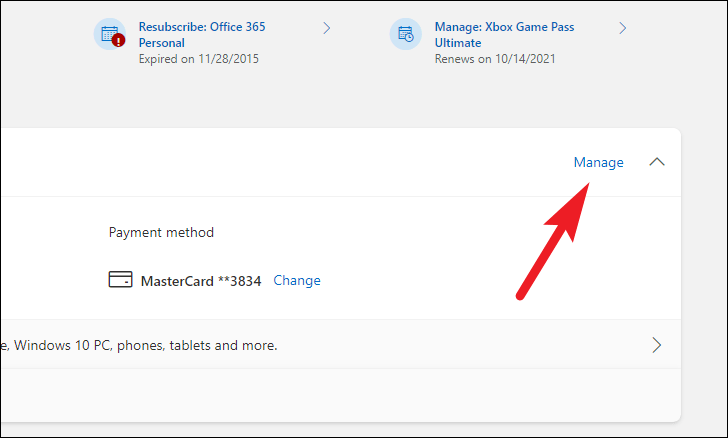Click chevron next to Xbox Game Pass Ultimate
This screenshot has width=728, height=438.
[623, 28]
